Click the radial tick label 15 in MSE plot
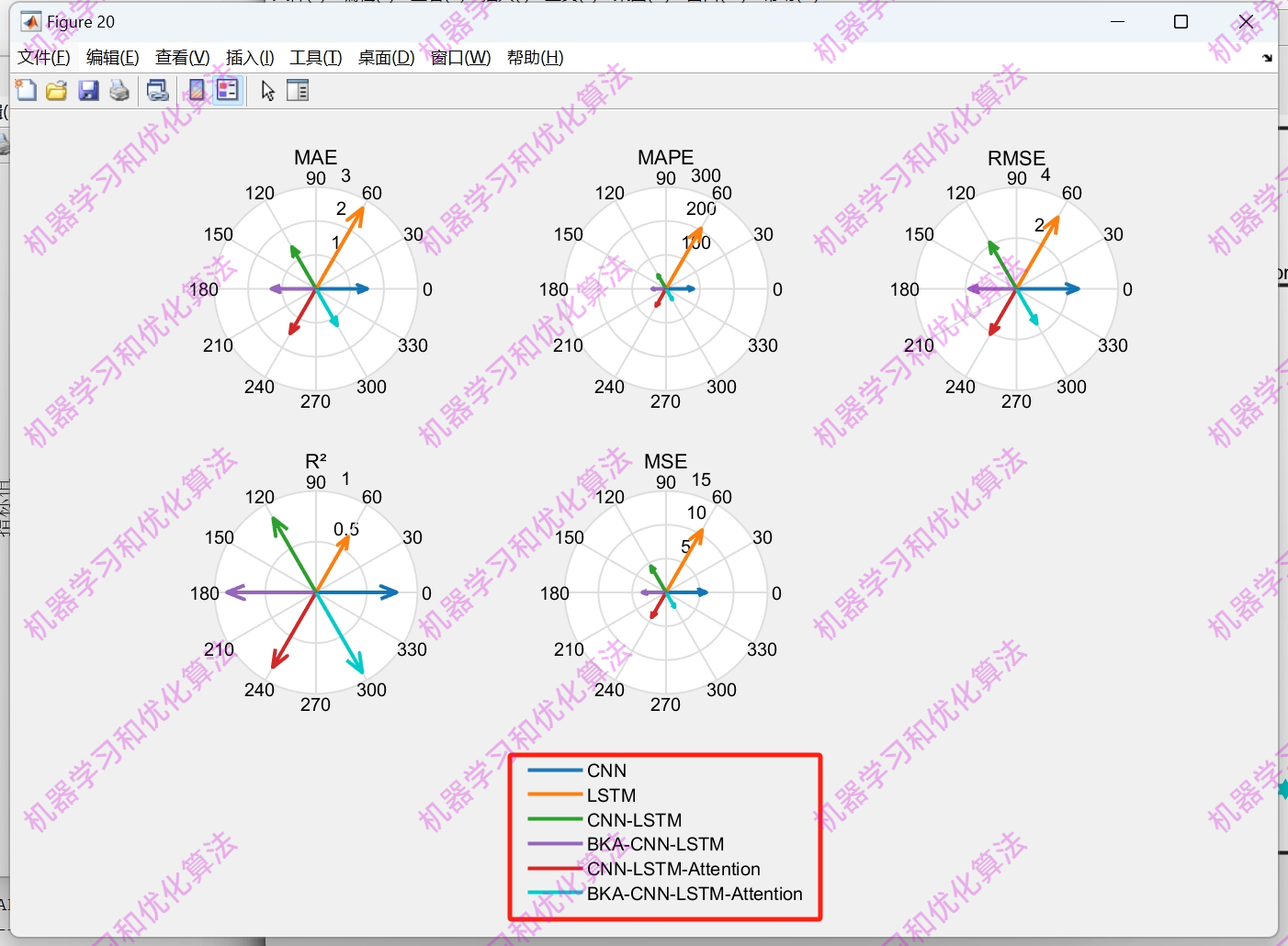Image resolution: width=1288 pixels, height=946 pixels. point(701,479)
